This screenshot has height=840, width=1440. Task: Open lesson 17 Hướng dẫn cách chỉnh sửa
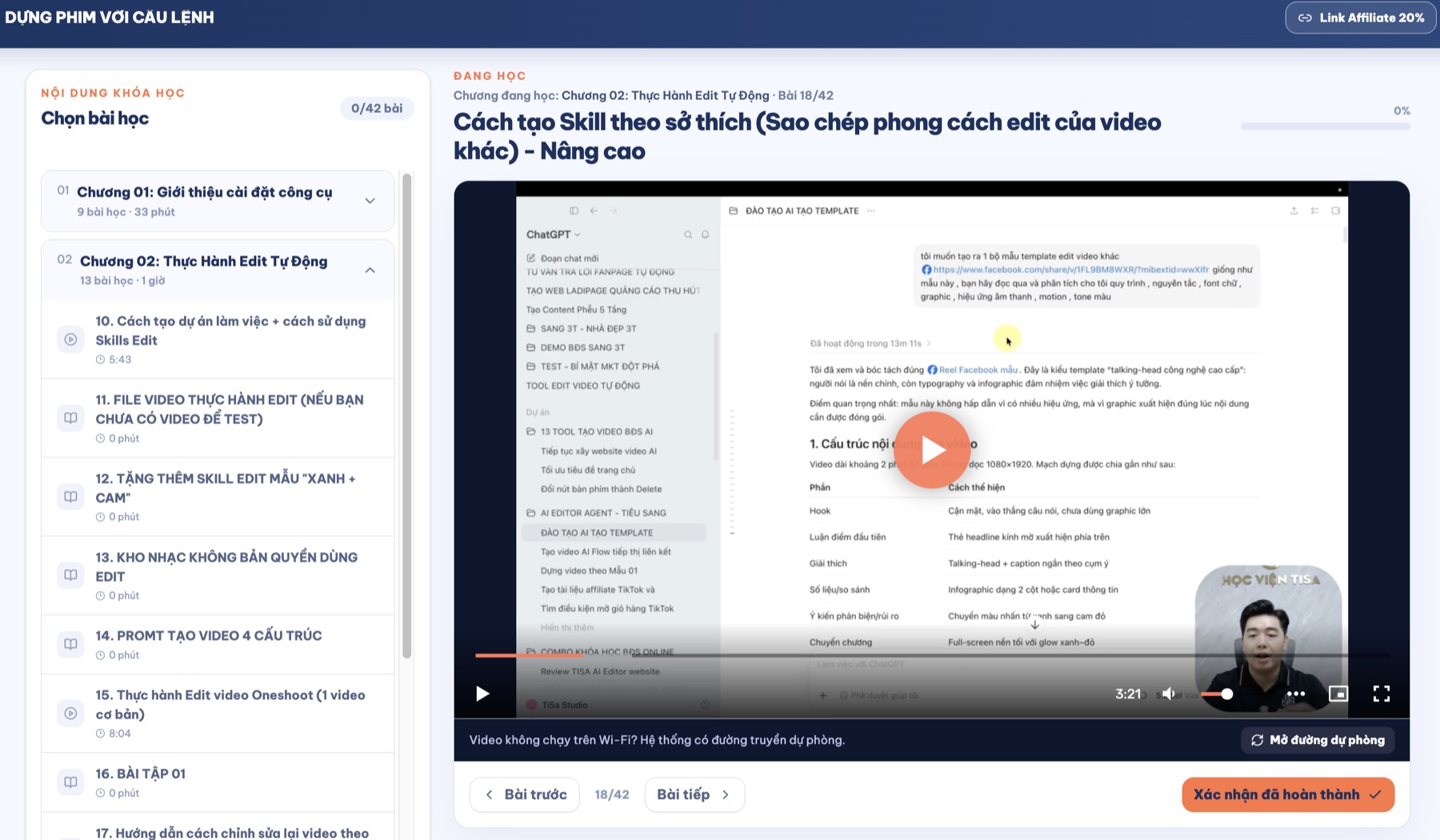(x=218, y=828)
